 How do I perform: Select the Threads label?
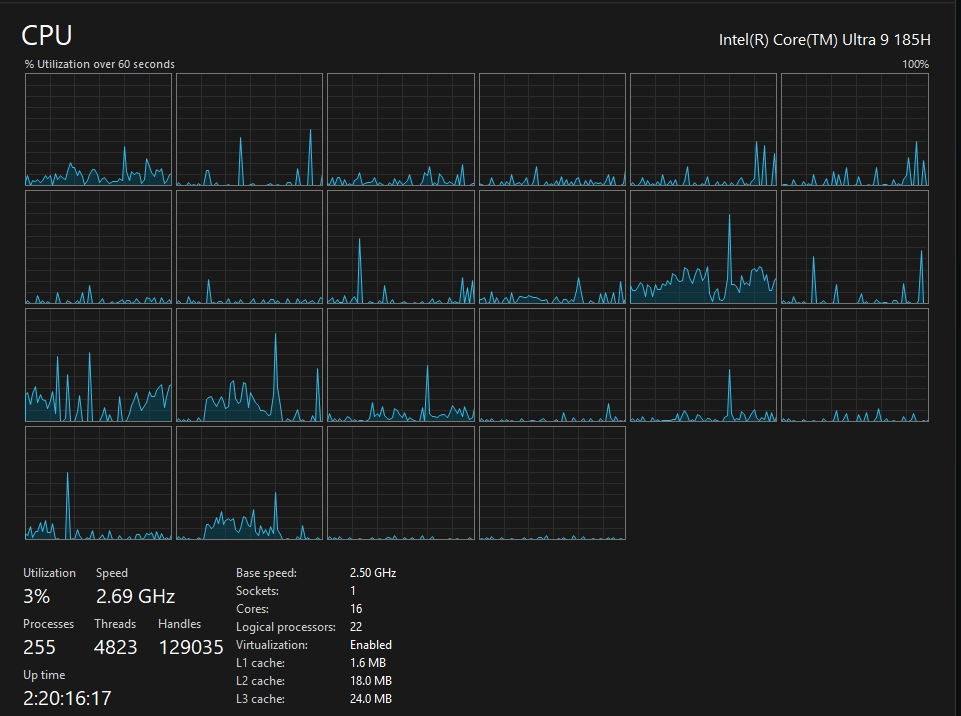[115, 623]
